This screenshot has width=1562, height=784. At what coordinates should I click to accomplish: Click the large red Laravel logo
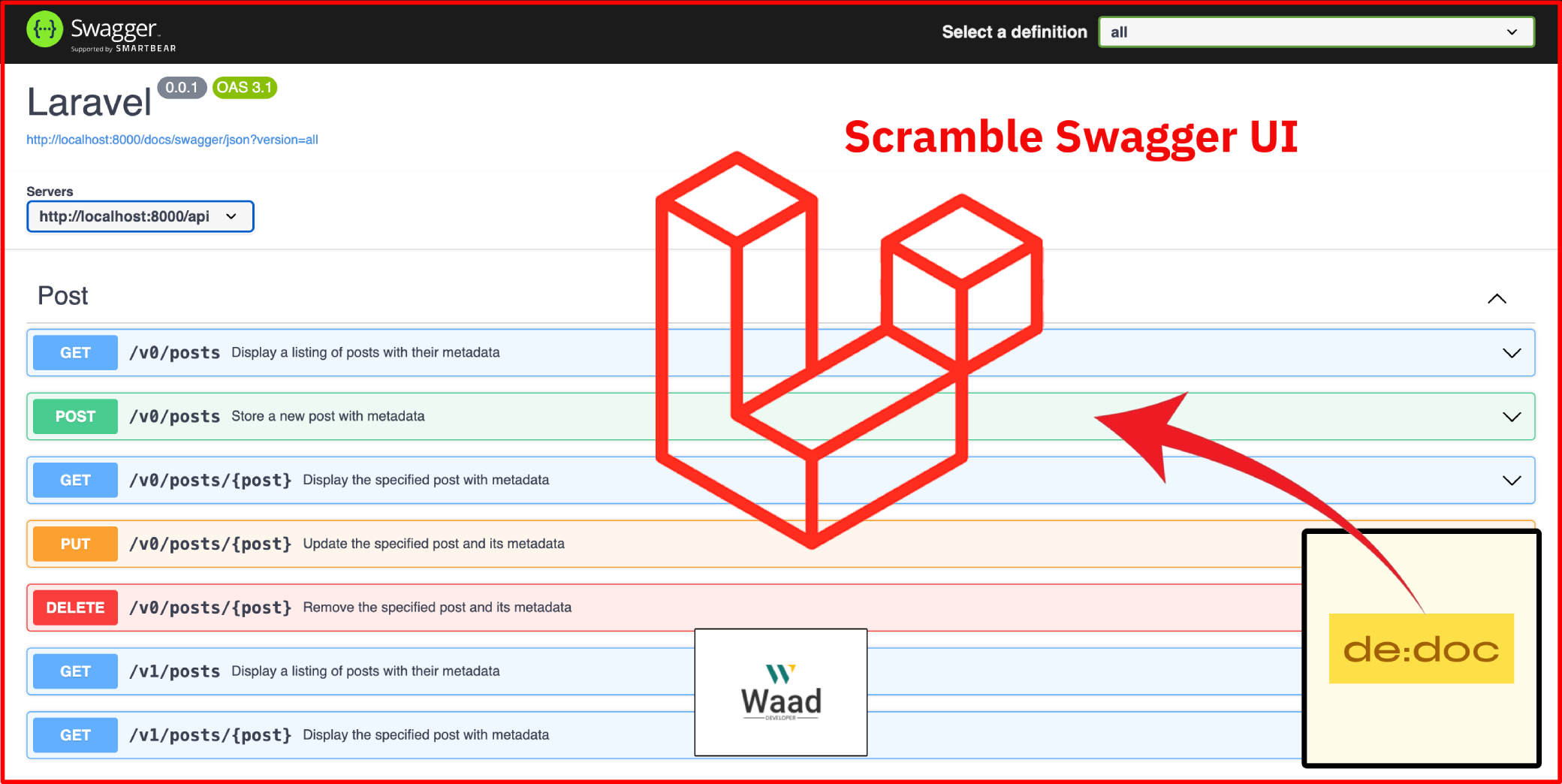pos(849,350)
